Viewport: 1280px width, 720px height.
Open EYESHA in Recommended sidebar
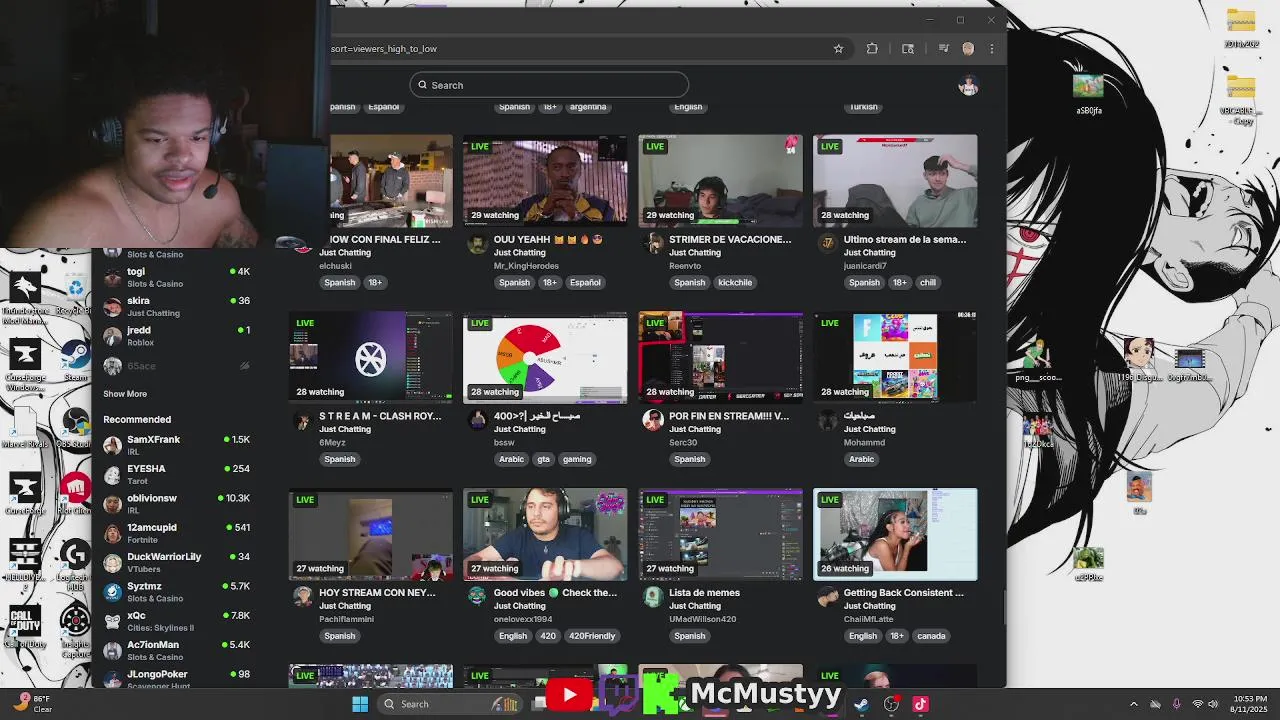coord(176,474)
